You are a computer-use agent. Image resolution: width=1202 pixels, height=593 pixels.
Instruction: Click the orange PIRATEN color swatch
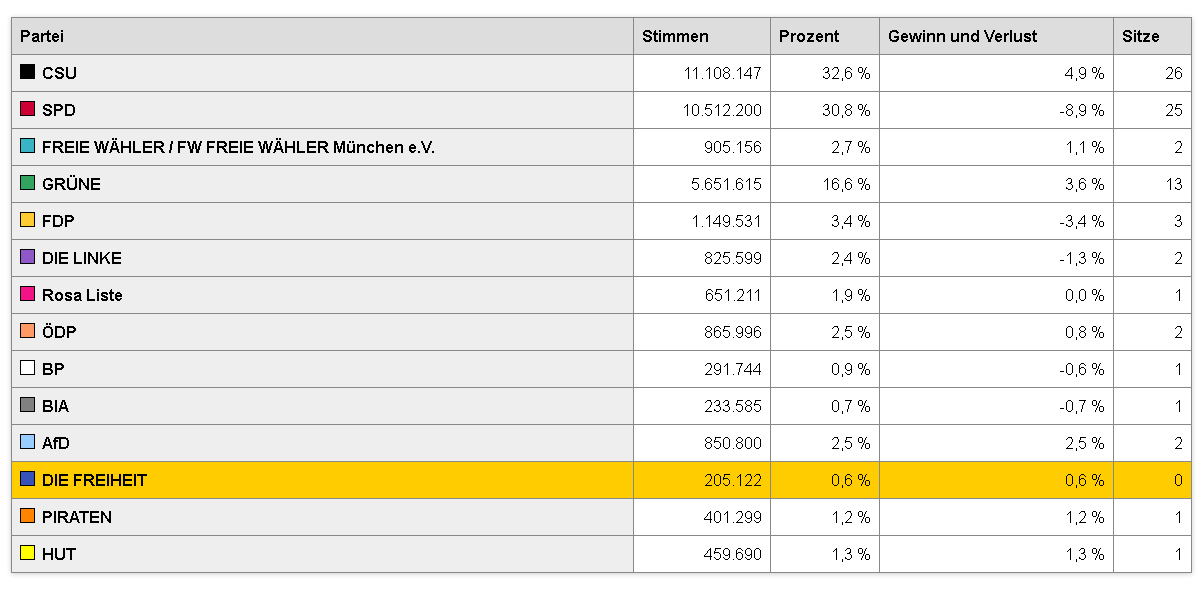click(x=28, y=516)
